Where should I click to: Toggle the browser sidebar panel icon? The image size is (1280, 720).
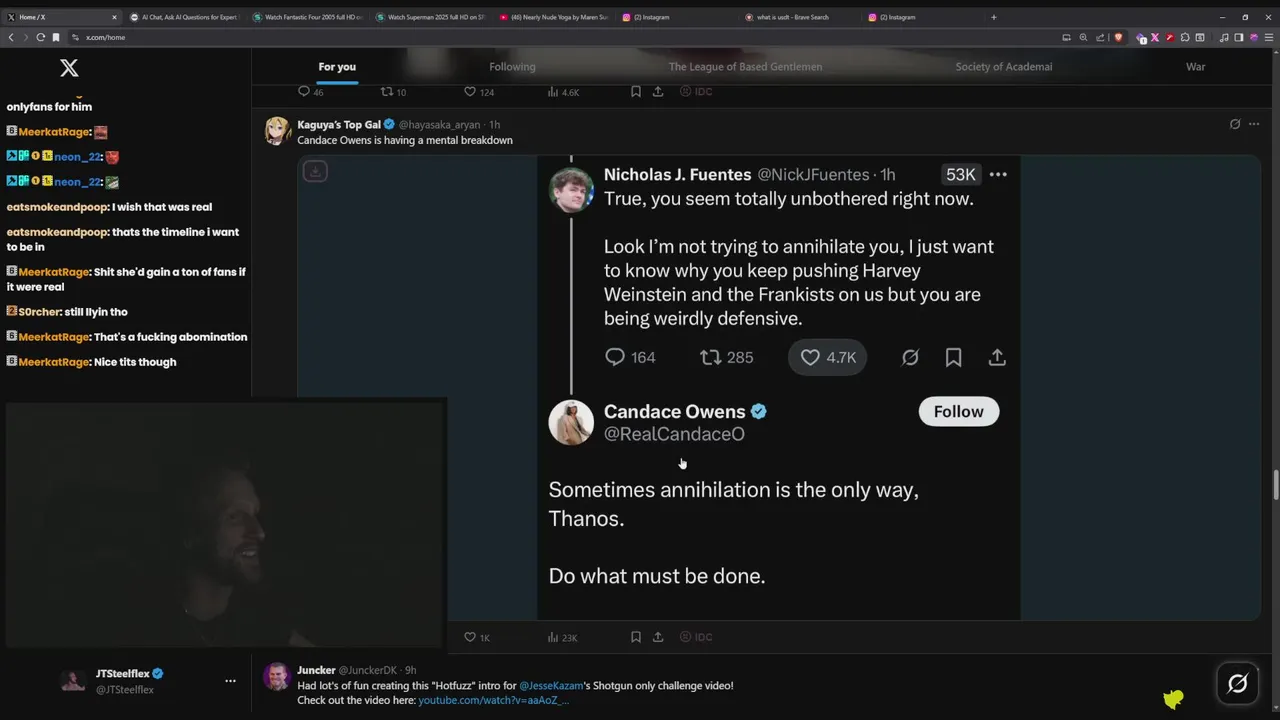coord(1238,37)
